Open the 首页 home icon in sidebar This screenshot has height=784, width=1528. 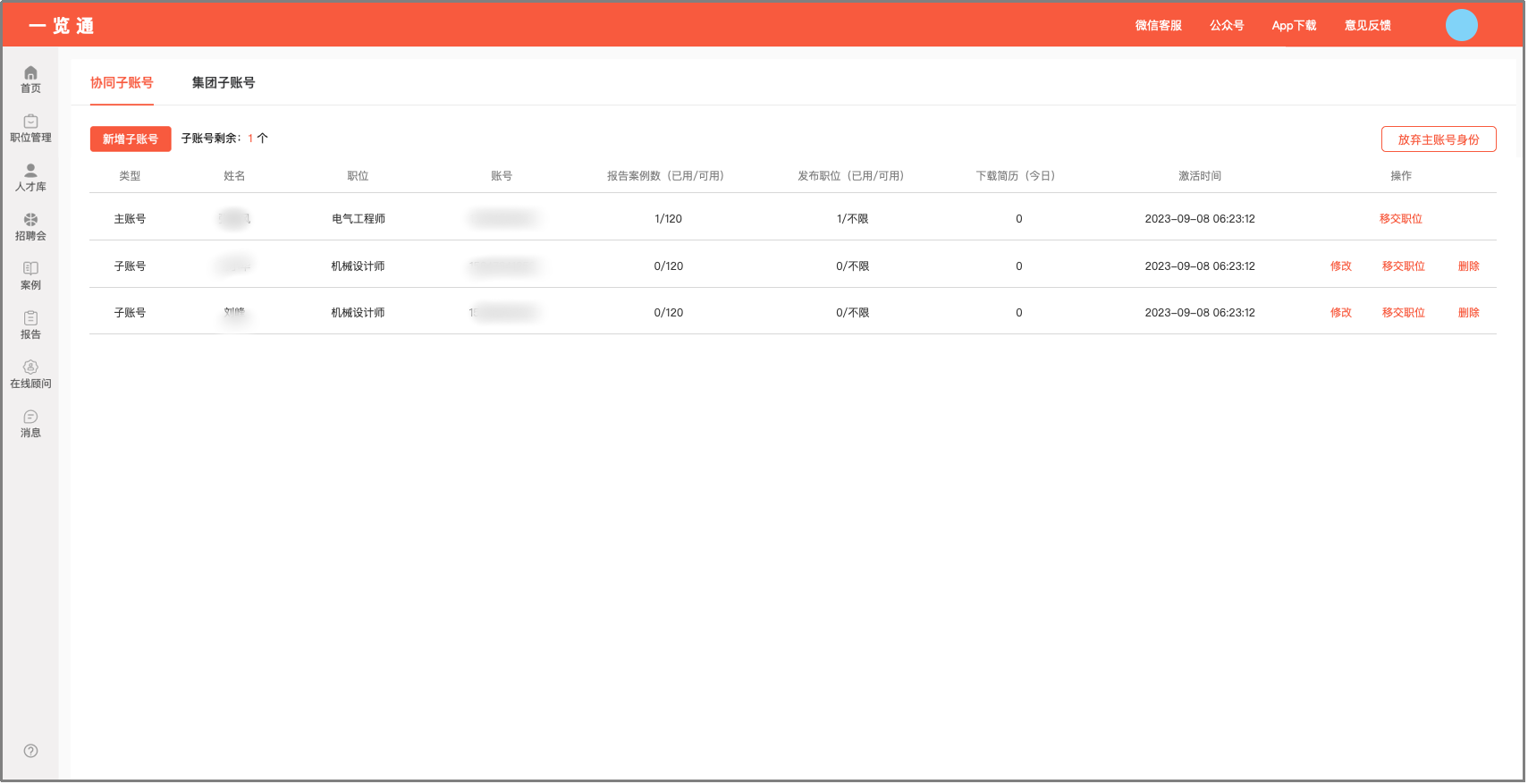30,80
